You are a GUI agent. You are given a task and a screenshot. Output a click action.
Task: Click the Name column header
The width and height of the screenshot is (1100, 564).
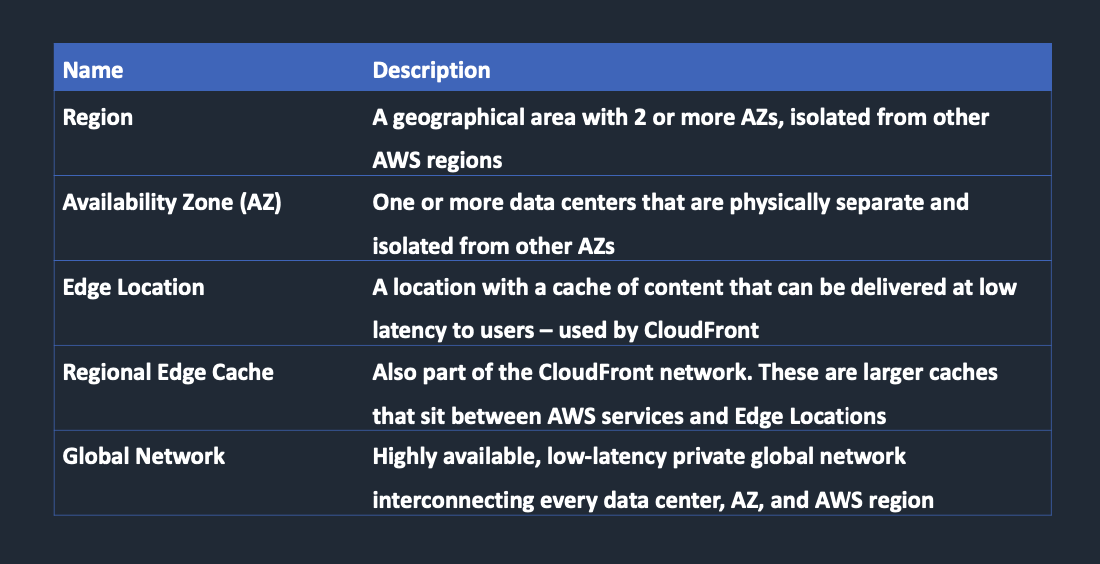[93, 70]
